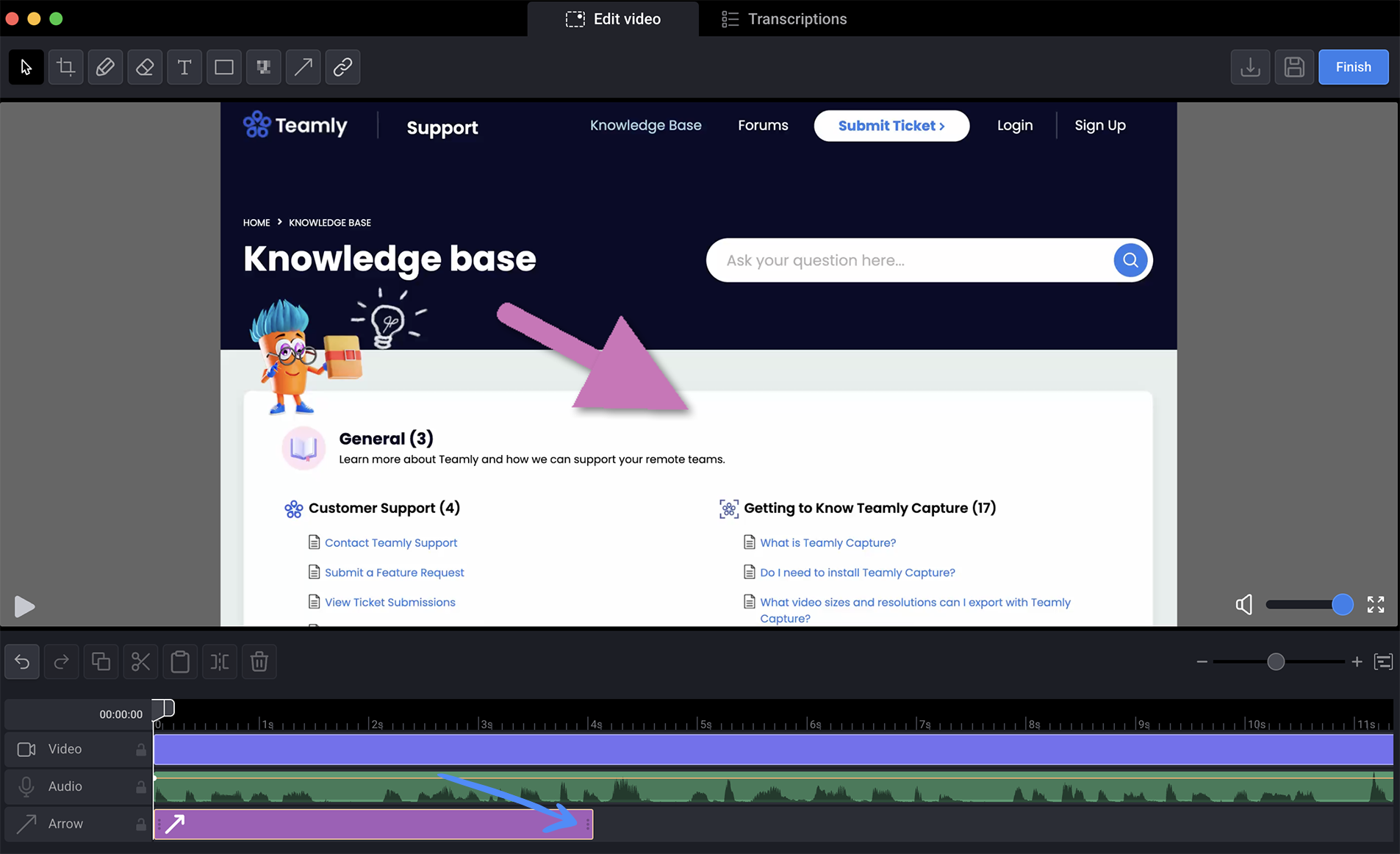Image resolution: width=1400 pixels, height=854 pixels.
Task: Redo the last edit
Action: (x=62, y=661)
